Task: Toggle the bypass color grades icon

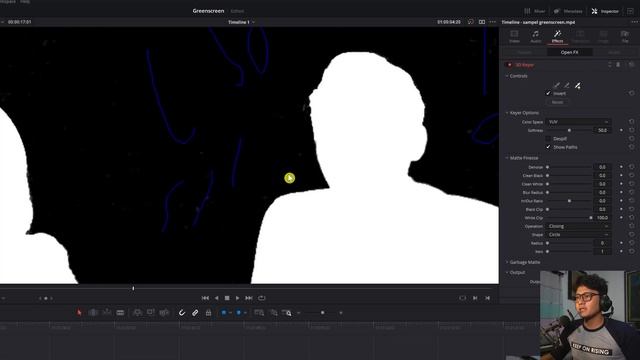Action: (471, 22)
